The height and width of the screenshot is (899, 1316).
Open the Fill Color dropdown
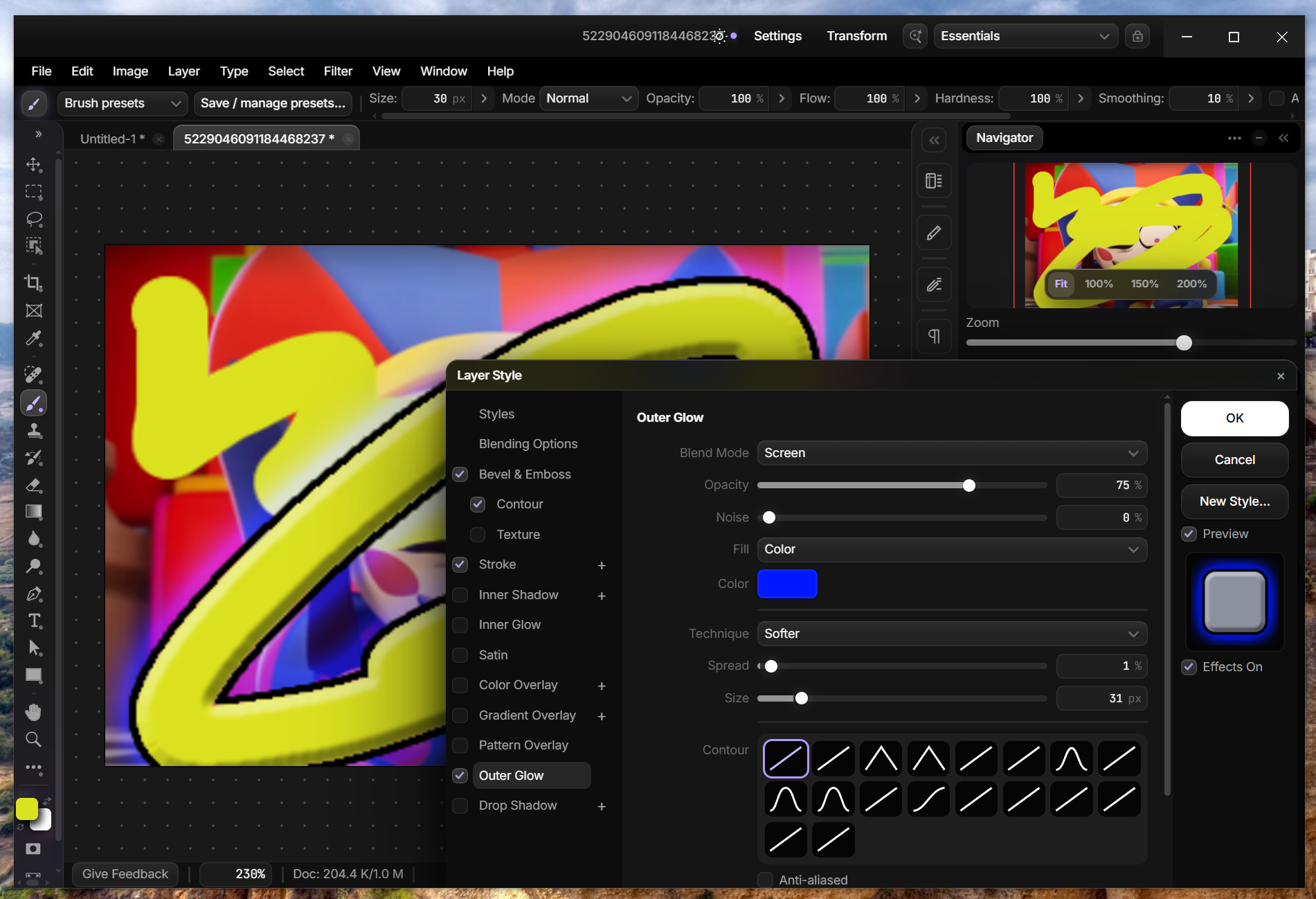[952, 549]
